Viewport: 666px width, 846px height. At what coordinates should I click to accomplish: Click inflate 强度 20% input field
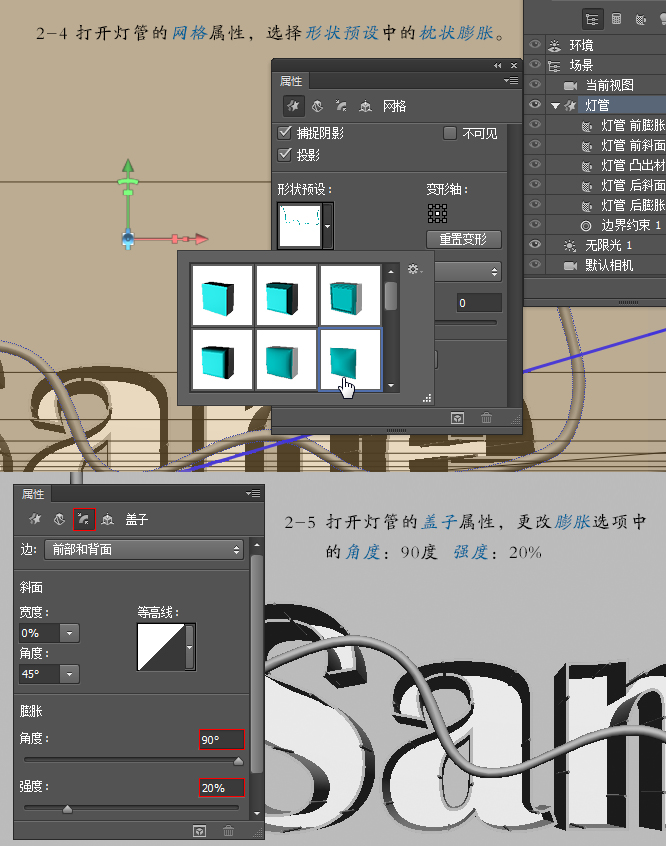[222, 788]
